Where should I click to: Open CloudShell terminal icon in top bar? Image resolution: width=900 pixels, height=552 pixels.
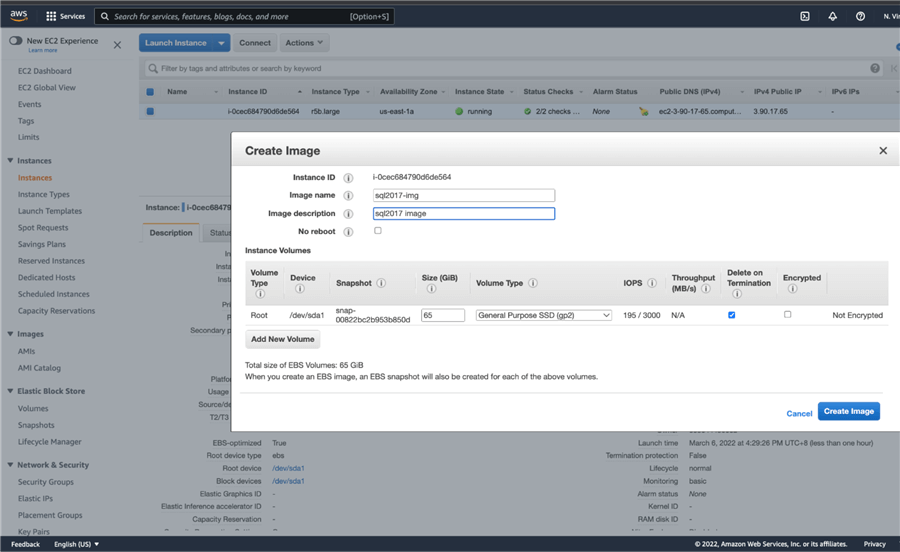click(805, 16)
